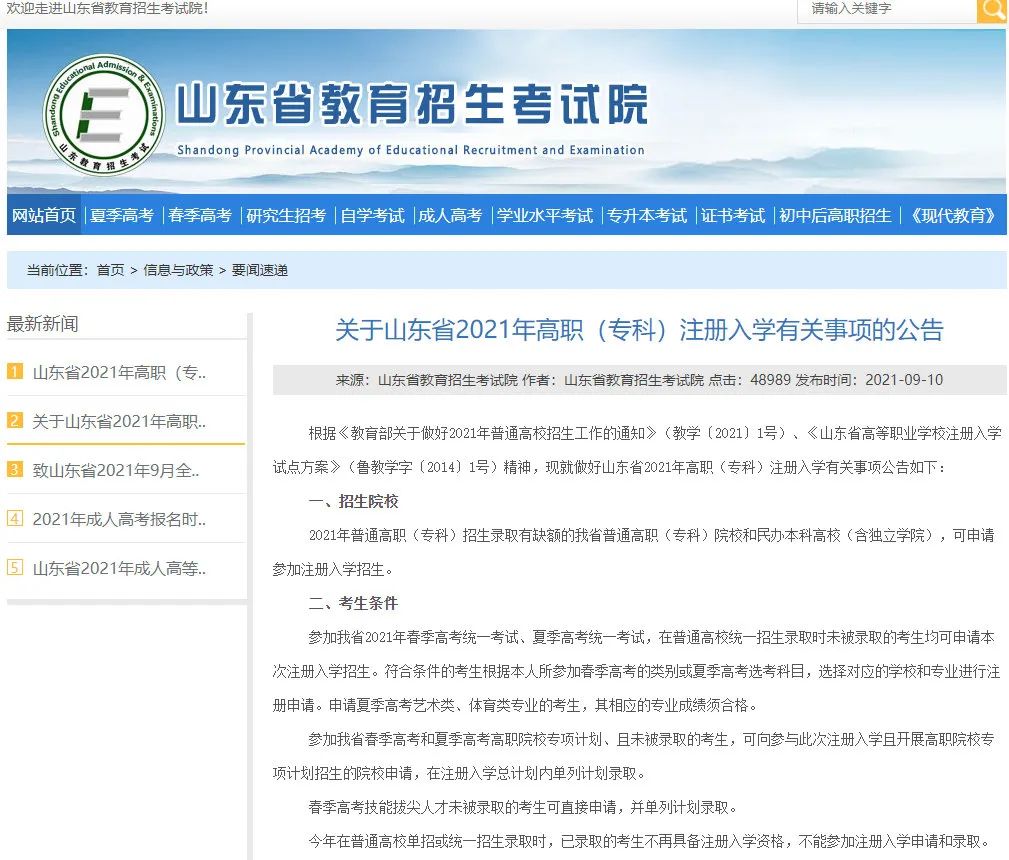This screenshot has width=1009, height=860.
Task: Go to 首页 in the breadcrumb
Action: (x=110, y=270)
